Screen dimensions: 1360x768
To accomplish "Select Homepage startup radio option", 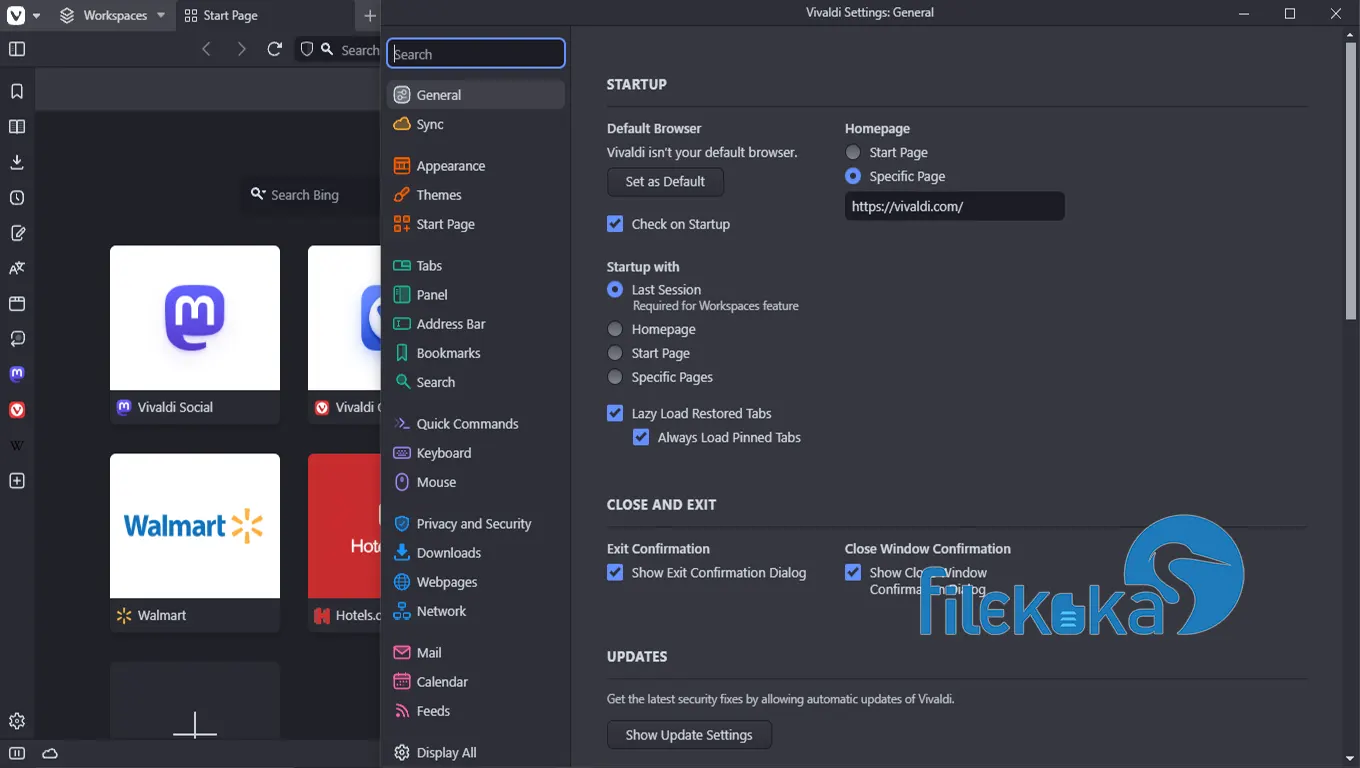I will point(615,329).
